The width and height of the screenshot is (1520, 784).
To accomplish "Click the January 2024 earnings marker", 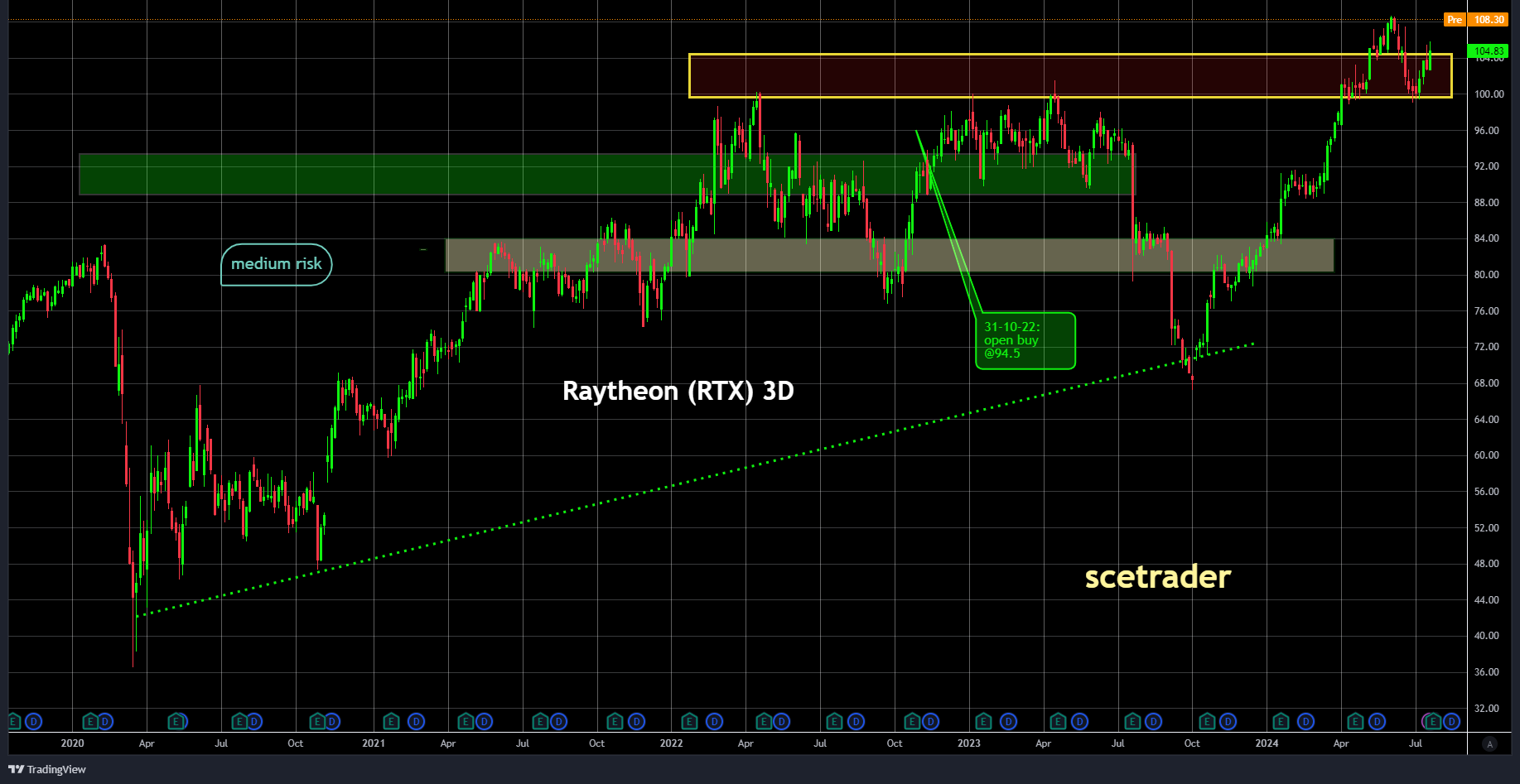I will coord(1281,722).
